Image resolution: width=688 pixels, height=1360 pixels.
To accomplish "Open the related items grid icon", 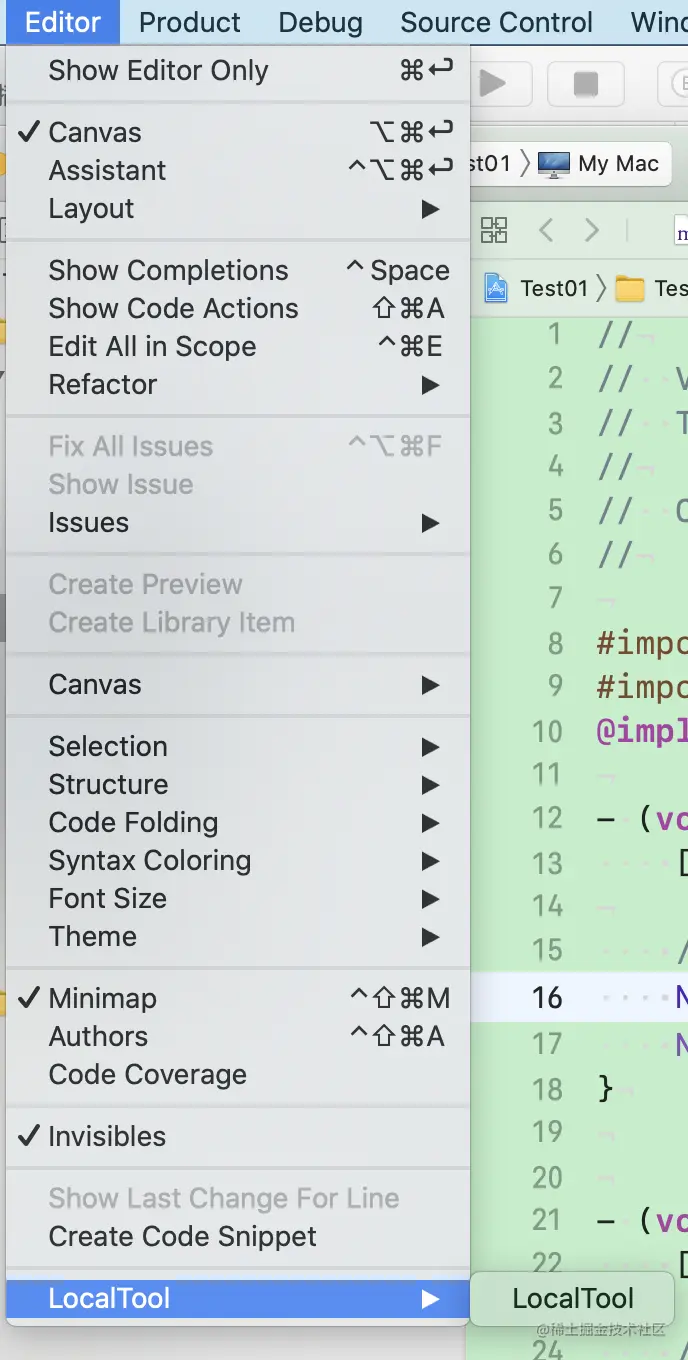I will (x=494, y=231).
